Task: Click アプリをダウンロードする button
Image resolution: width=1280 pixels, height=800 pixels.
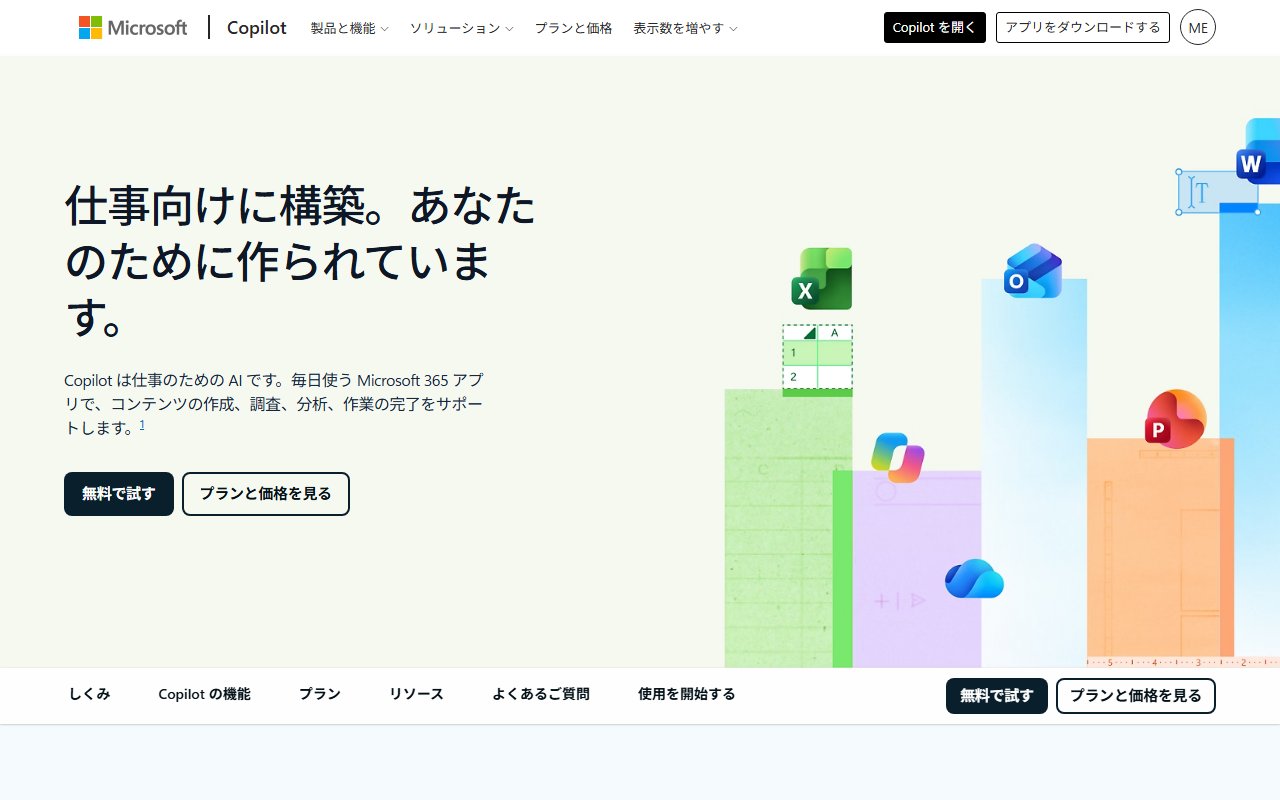Action: coord(1083,27)
